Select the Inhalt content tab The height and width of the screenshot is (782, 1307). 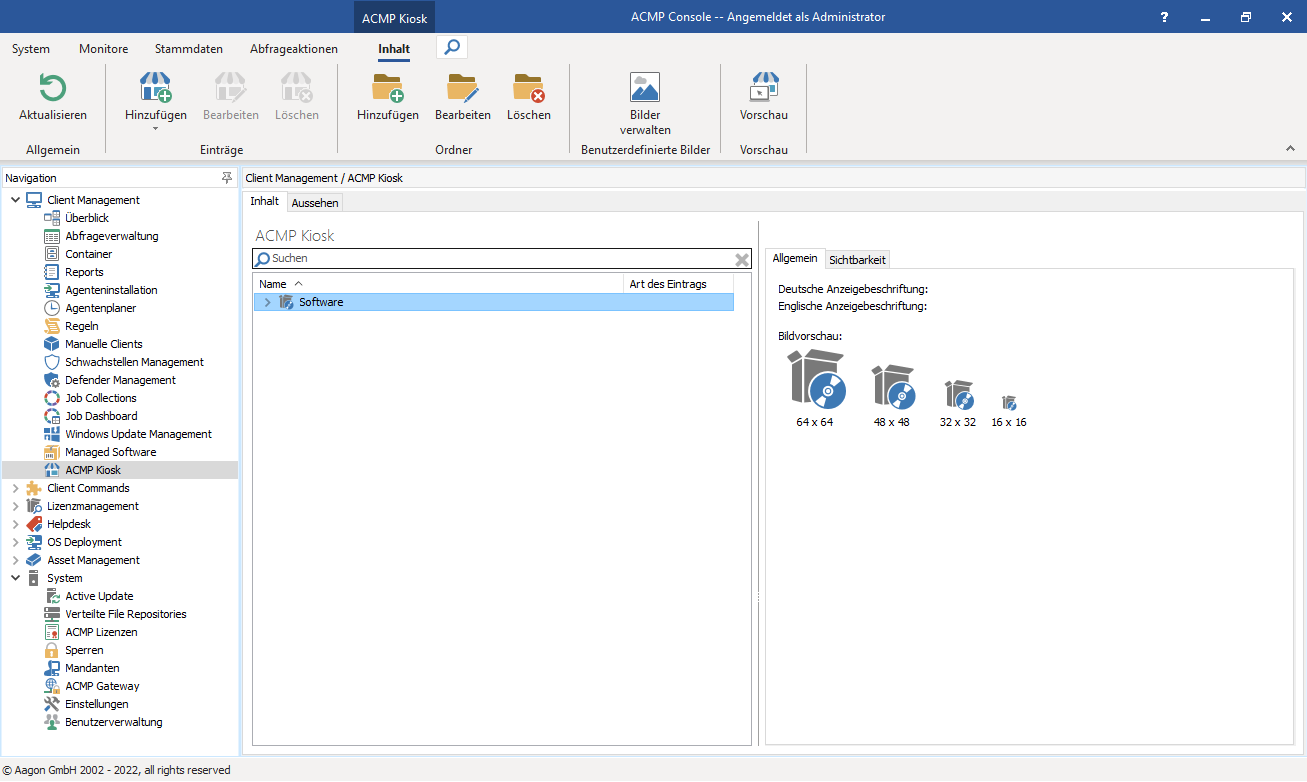265,201
